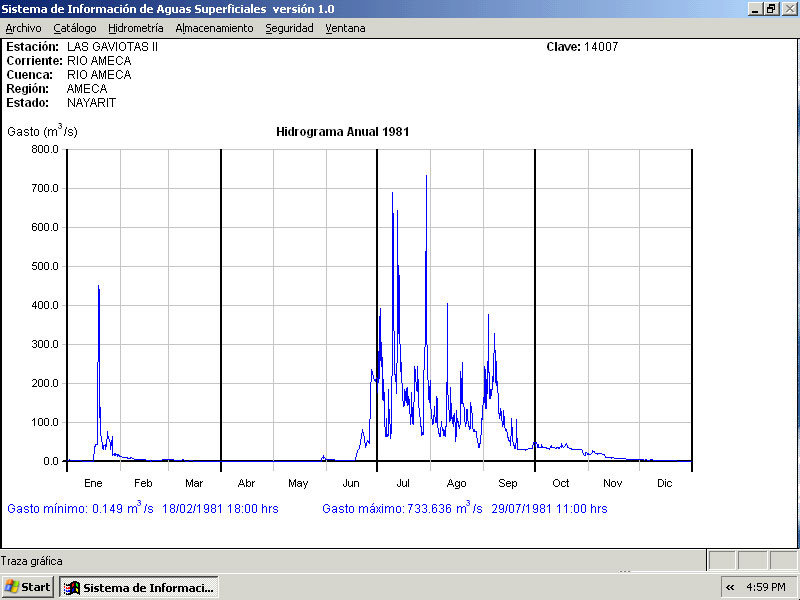The image size is (800, 600).
Task: Click the Ago month label on axis
Action: (x=456, y=483)
